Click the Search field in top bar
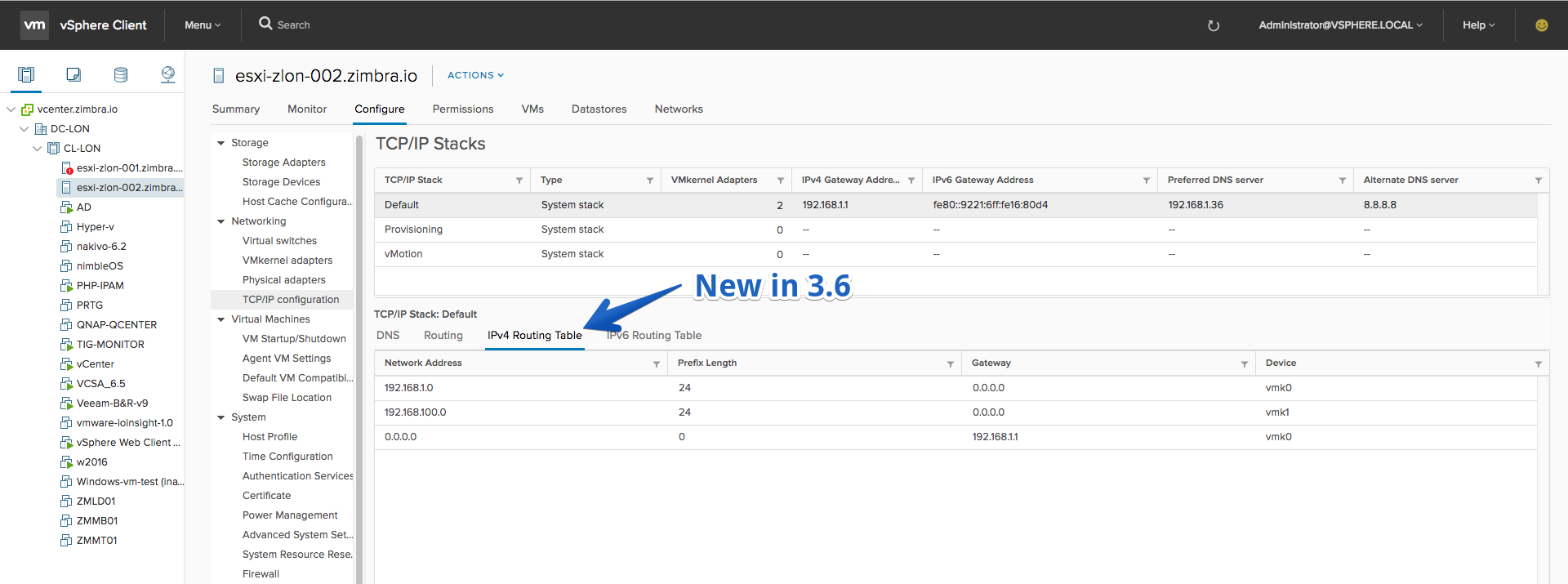Viewport: 1568px width, 584px height. 293,25
